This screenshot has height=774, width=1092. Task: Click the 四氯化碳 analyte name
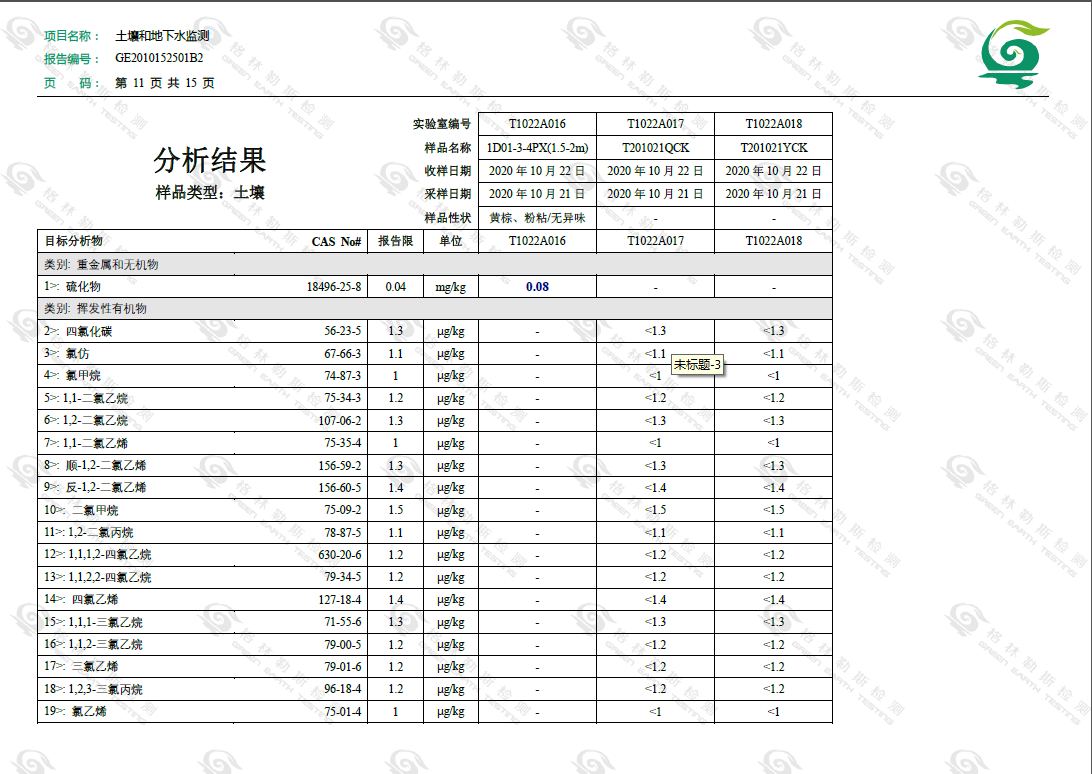[x=89, y=331]
